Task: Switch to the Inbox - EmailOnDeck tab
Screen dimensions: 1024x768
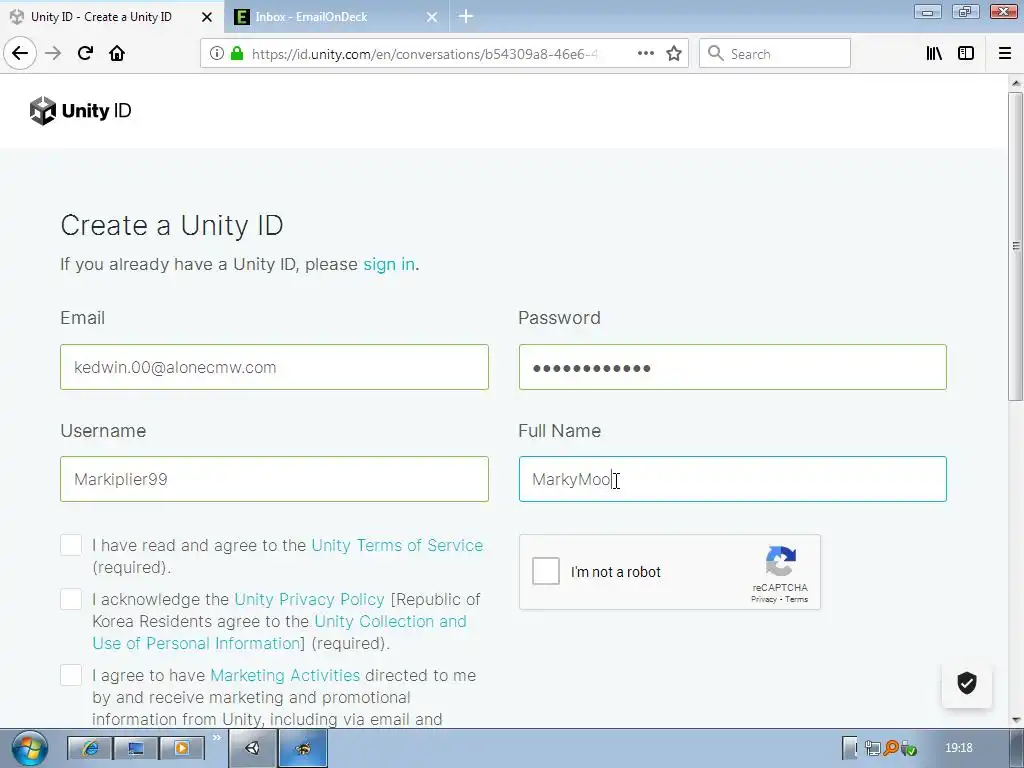Action: (x=336, y=17)
